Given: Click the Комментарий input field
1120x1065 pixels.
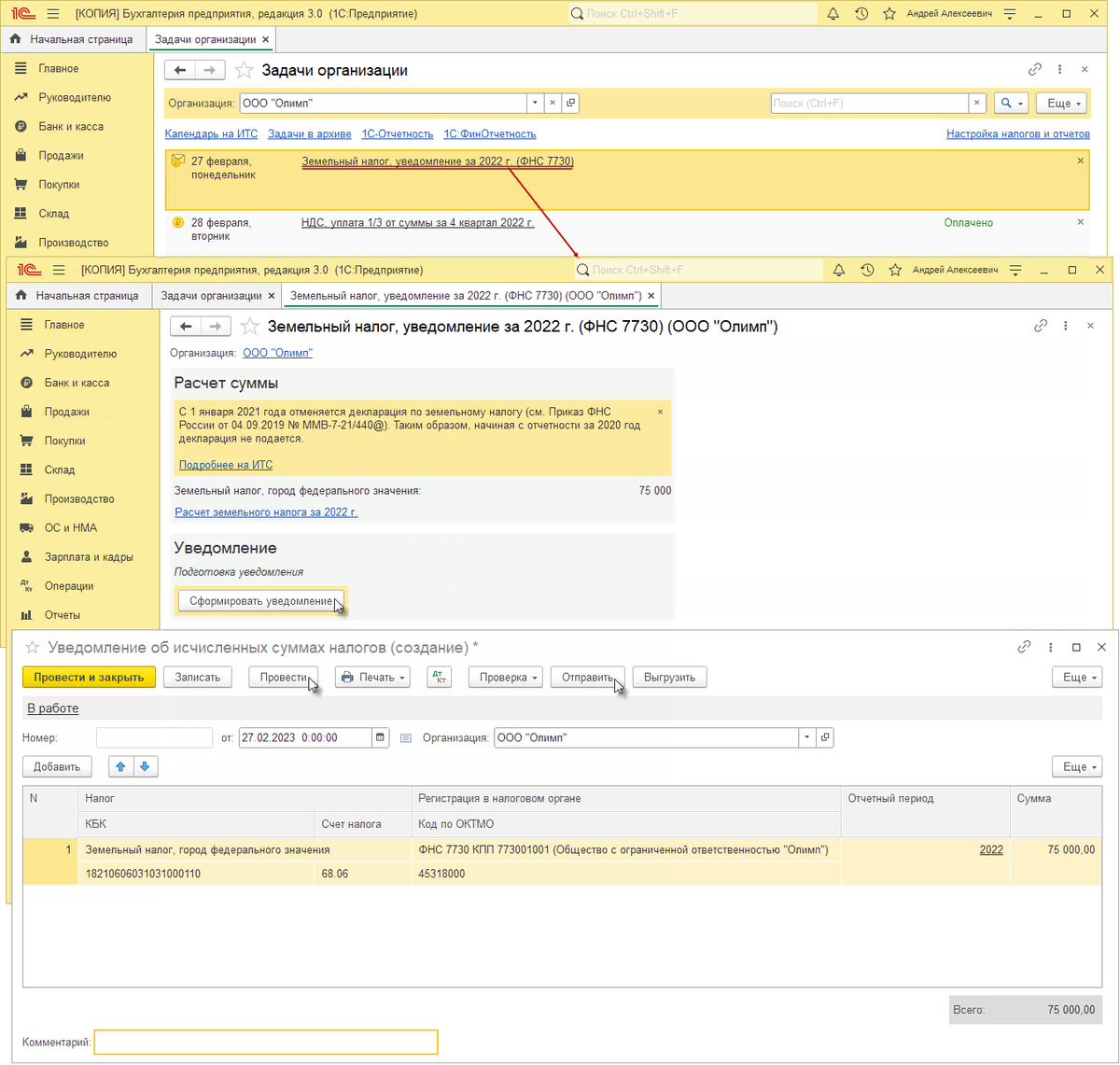Looking at the screenshot, I should coord(266,1042).
